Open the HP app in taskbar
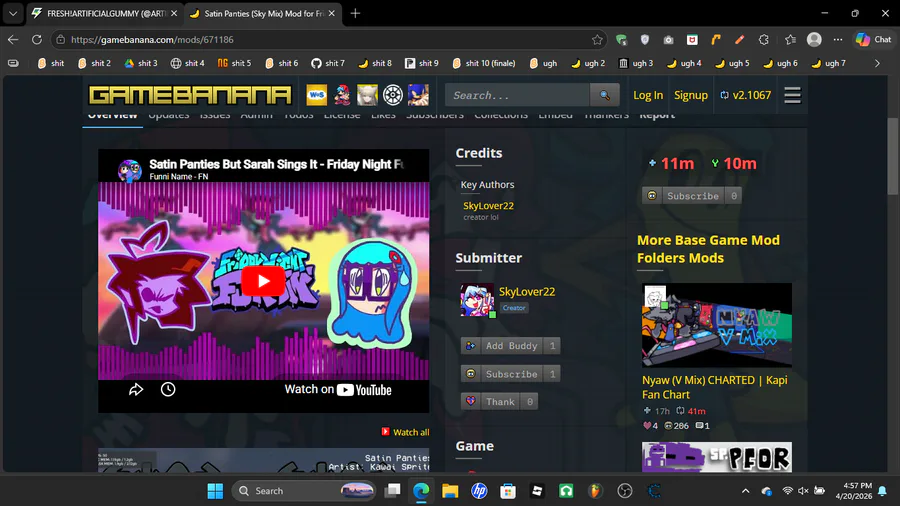This screenshot has height=506, width=900. [479, 491]
